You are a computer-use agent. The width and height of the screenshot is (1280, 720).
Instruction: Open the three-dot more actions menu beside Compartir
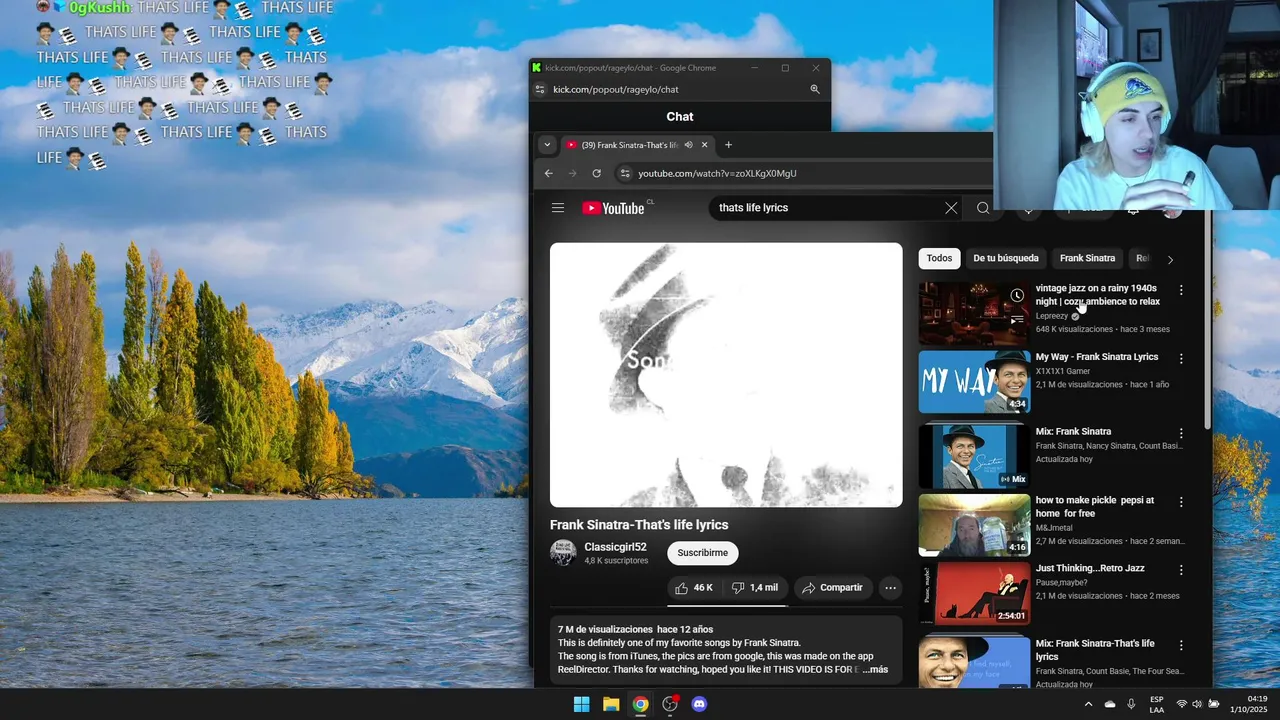click(890, 588)
